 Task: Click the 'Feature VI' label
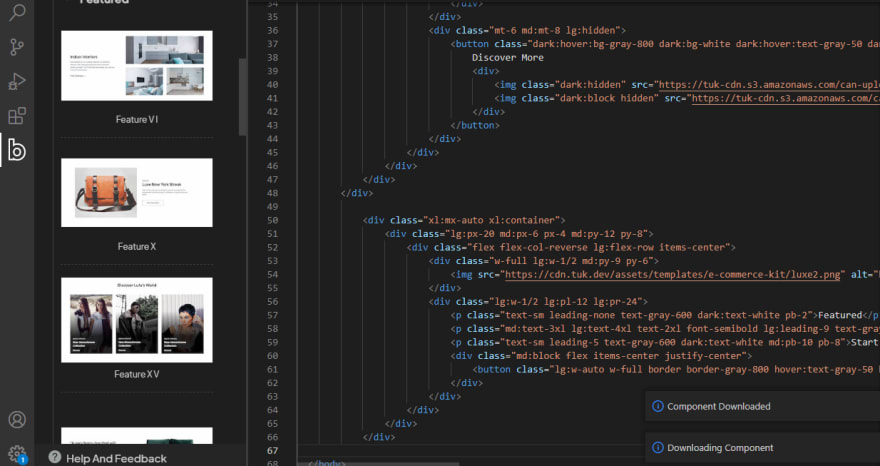pyautogui.click(x=137, y=119)
